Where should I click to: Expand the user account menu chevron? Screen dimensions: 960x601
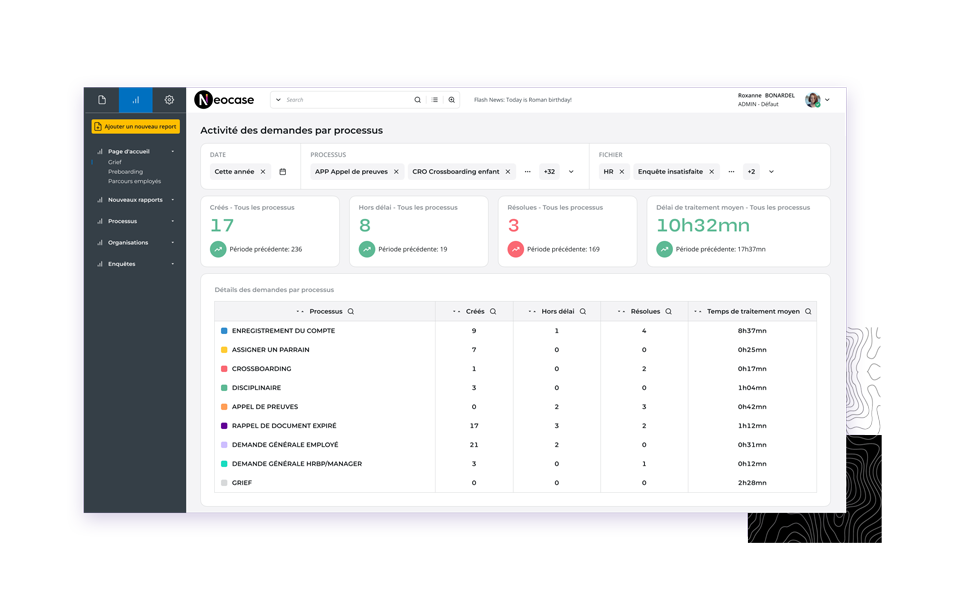(x=827, y=100)
